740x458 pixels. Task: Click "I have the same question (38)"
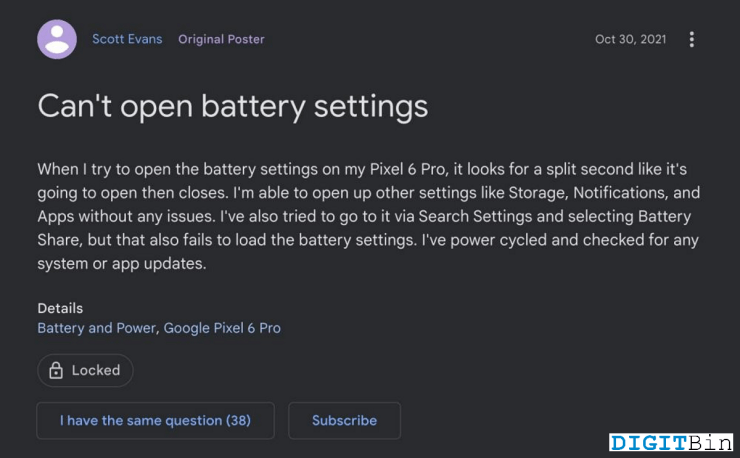tap(155, 421)
